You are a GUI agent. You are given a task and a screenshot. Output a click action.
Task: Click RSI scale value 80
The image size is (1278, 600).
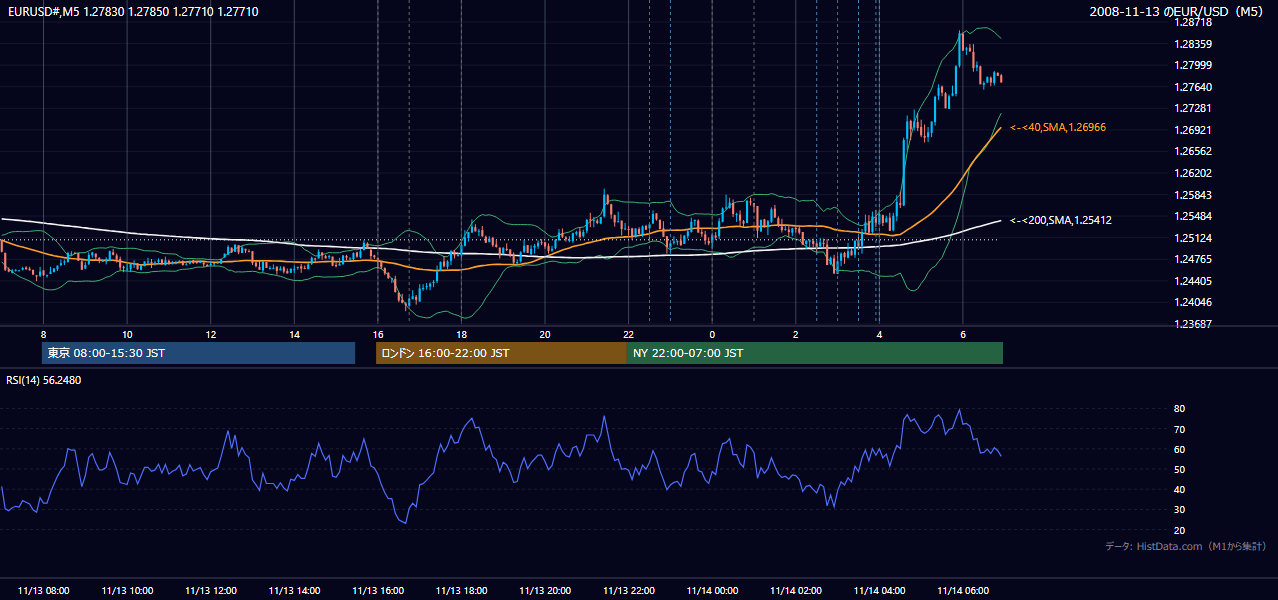click(x=1179, y=409)
